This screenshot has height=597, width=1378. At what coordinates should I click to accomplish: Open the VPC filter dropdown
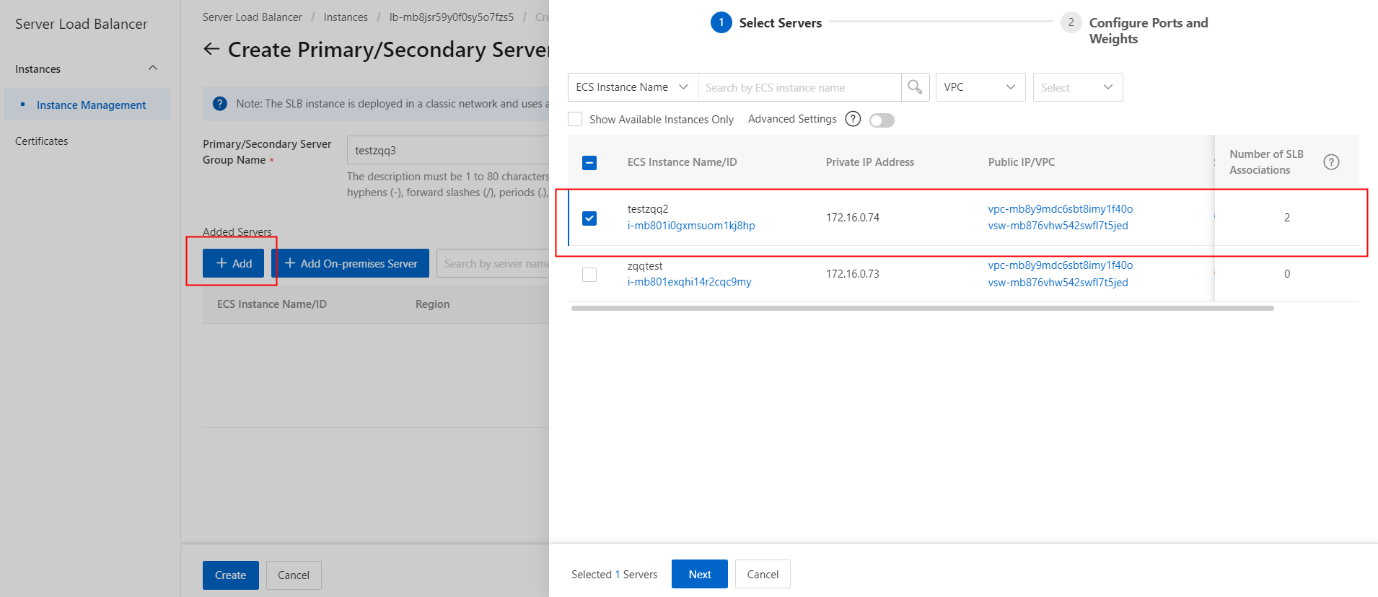coord(980,87)
